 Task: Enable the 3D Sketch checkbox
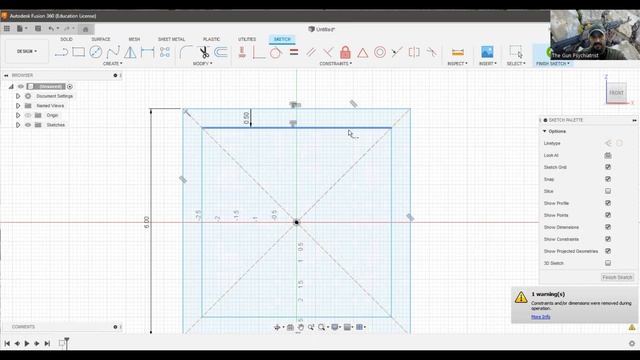pyautogui.click(x=608, y=263)
